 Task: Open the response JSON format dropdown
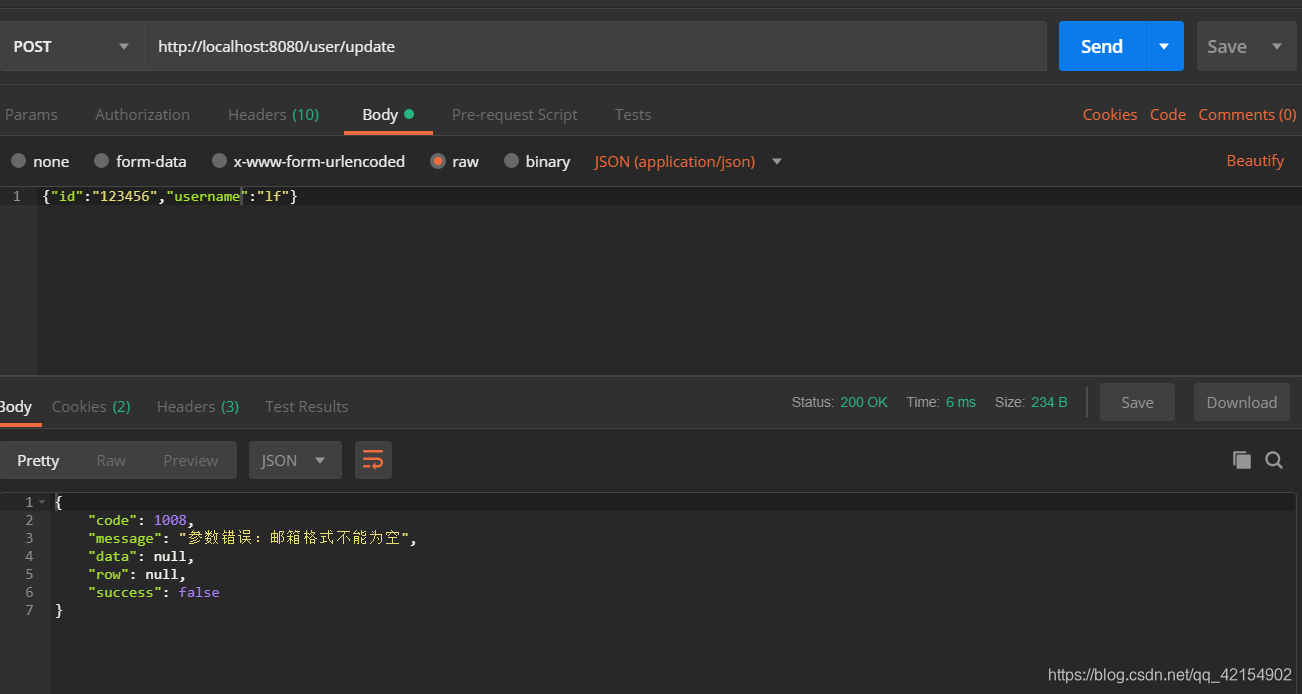295,460
